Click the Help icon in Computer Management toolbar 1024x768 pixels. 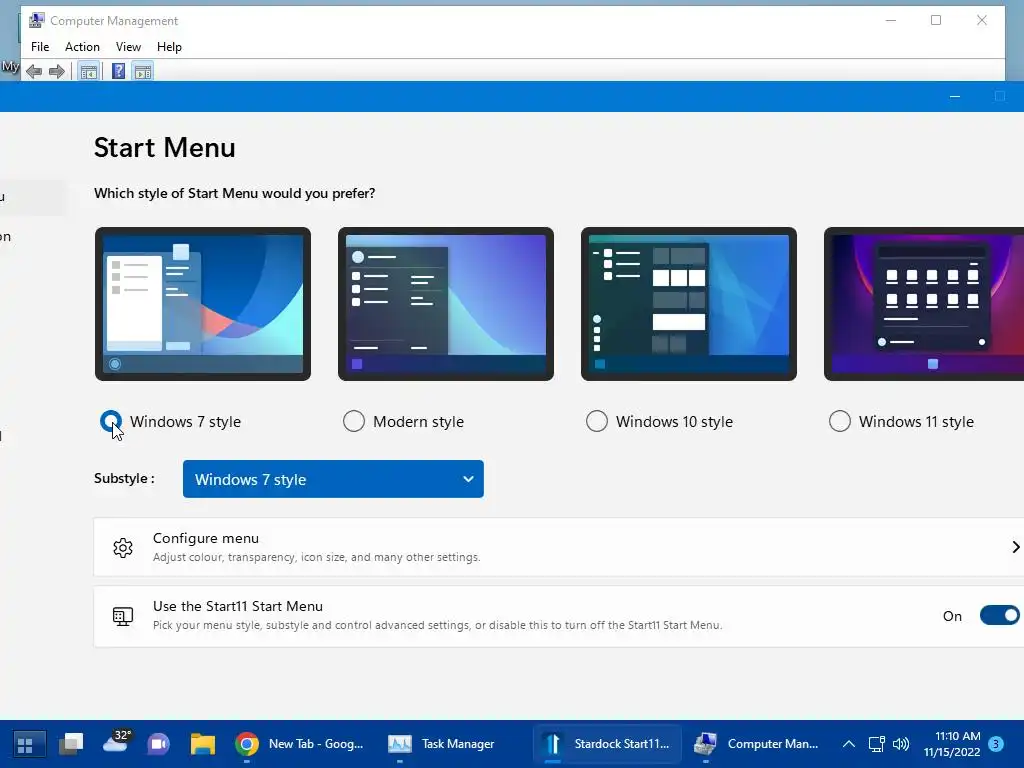click(x=118, y=71)
